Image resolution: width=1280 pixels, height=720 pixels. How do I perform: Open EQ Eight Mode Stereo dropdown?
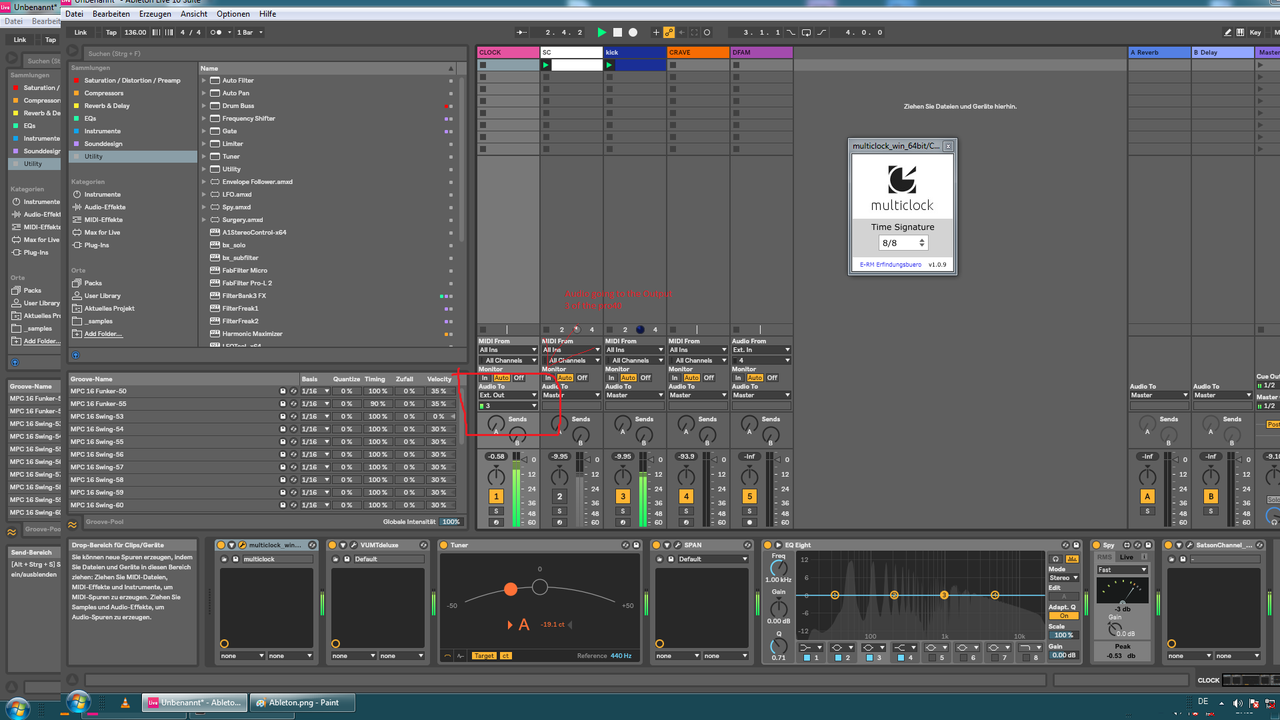(1063, 578)
